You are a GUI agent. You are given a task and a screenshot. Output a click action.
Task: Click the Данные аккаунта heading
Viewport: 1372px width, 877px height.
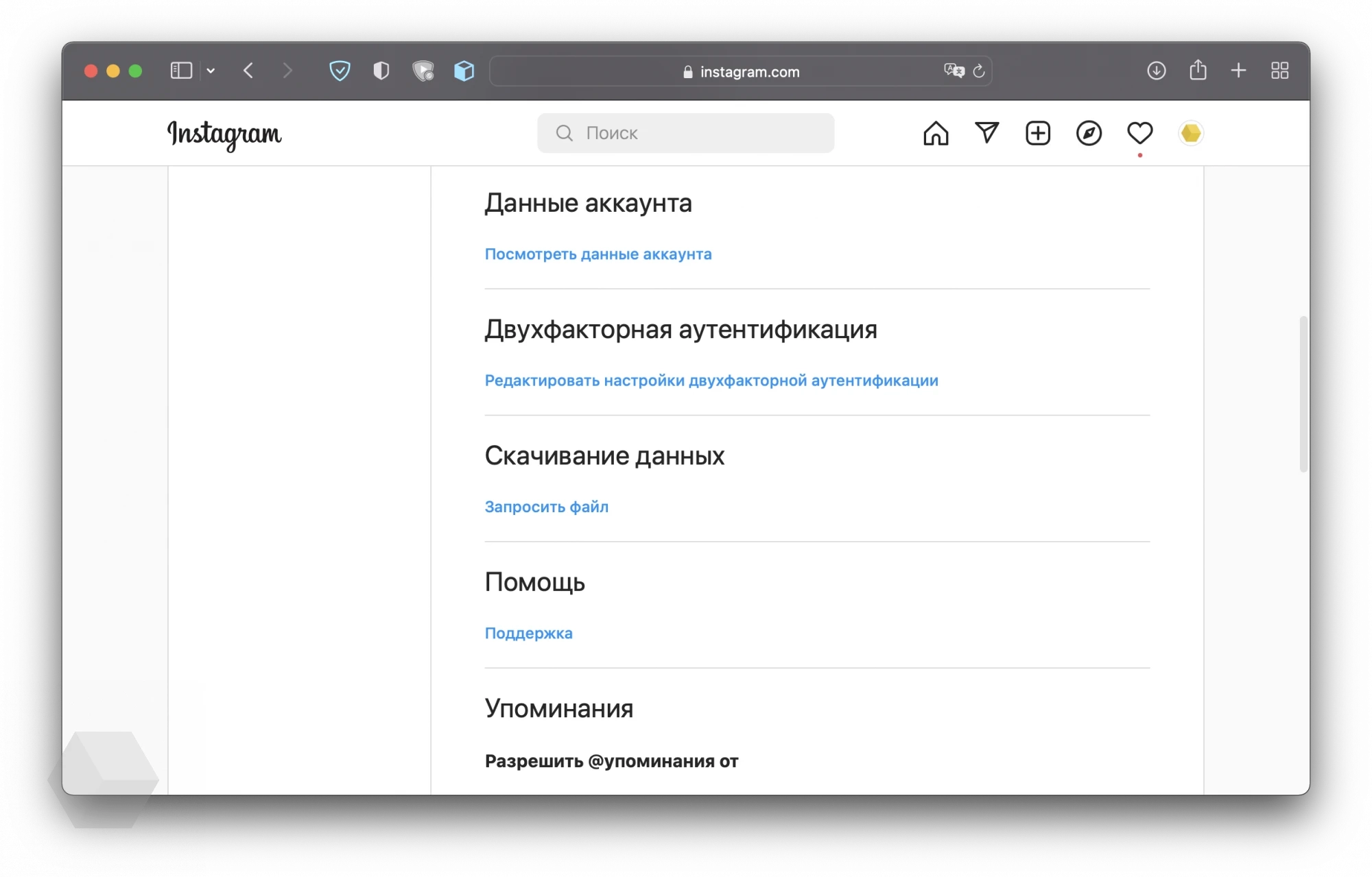tap(589, 203)
